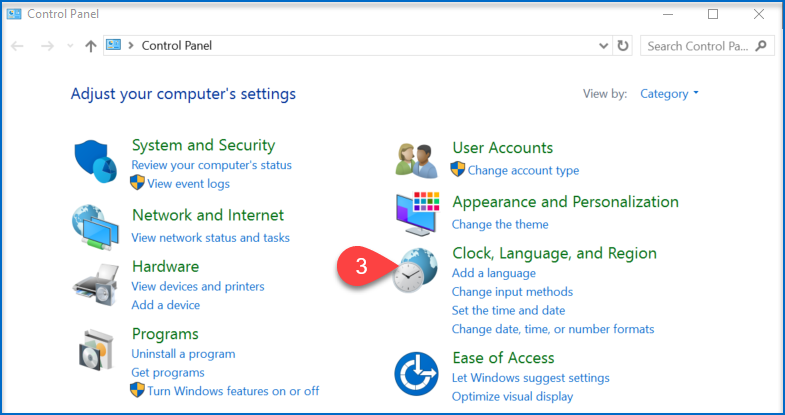The width and height of the screenshot is (785, 415).
Task: Open the Hardware printer icon
Action: click(96, 285)
